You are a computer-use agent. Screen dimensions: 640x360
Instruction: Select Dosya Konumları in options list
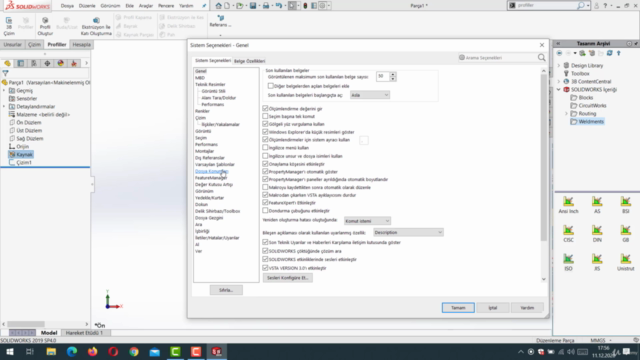(x=211, y=171)
